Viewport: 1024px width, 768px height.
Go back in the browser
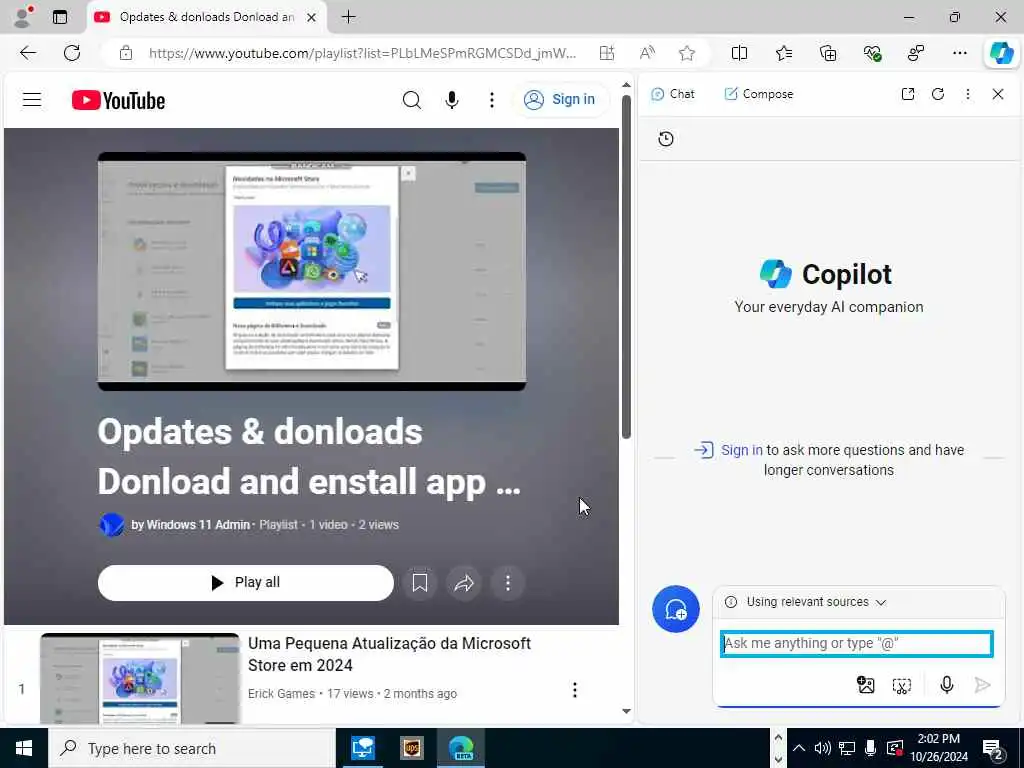tap(28, 53)
